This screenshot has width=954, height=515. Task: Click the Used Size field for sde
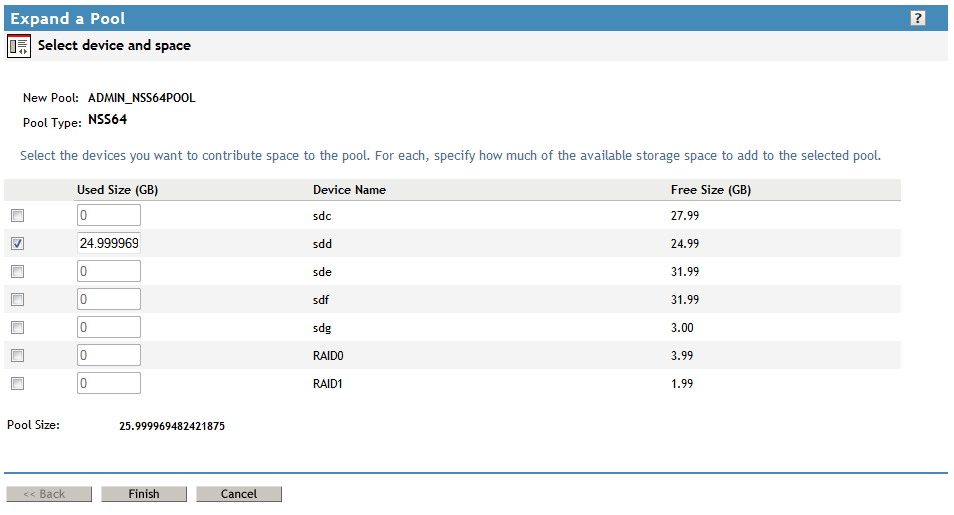coord(109,271)
